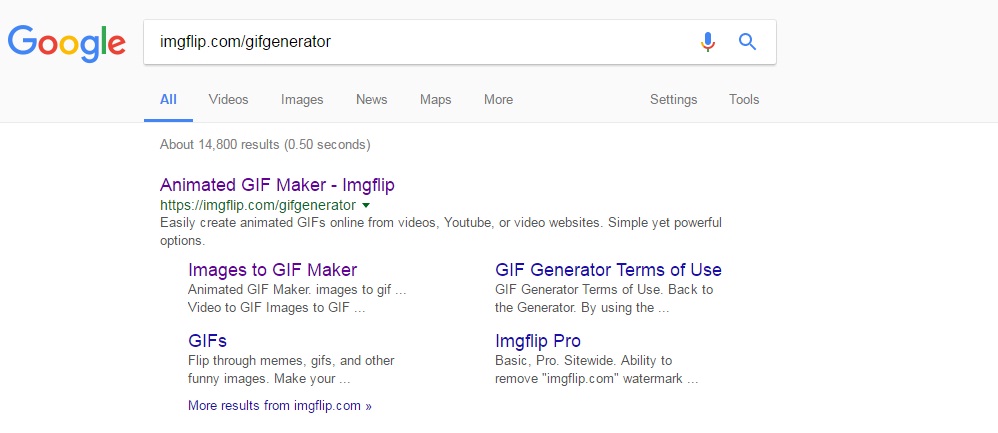
Task: Expand the green arrow beside imgflip URL
Action: pyautogui.click(x=365, y=206)
